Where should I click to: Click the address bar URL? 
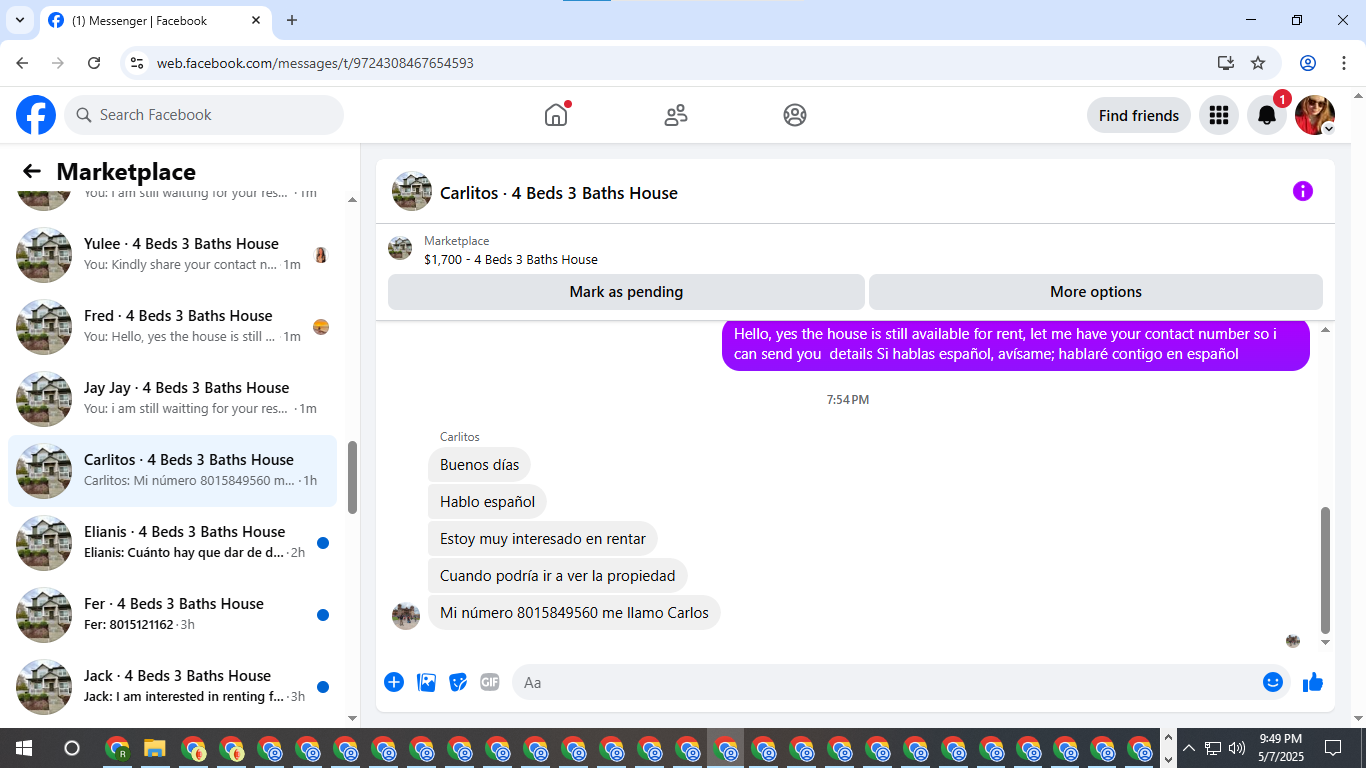click(315, 63)
